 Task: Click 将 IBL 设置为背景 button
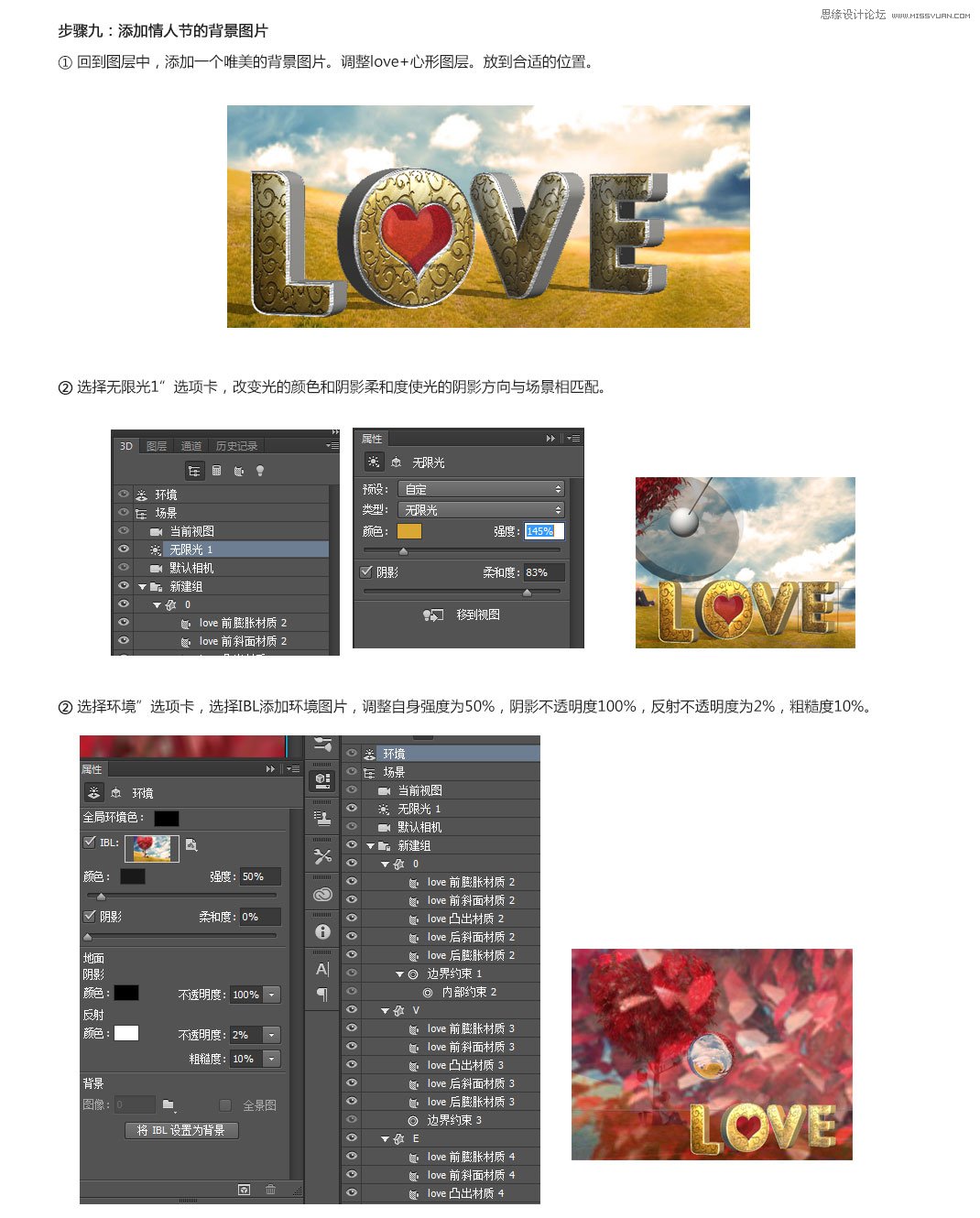tap(181, 1130)
